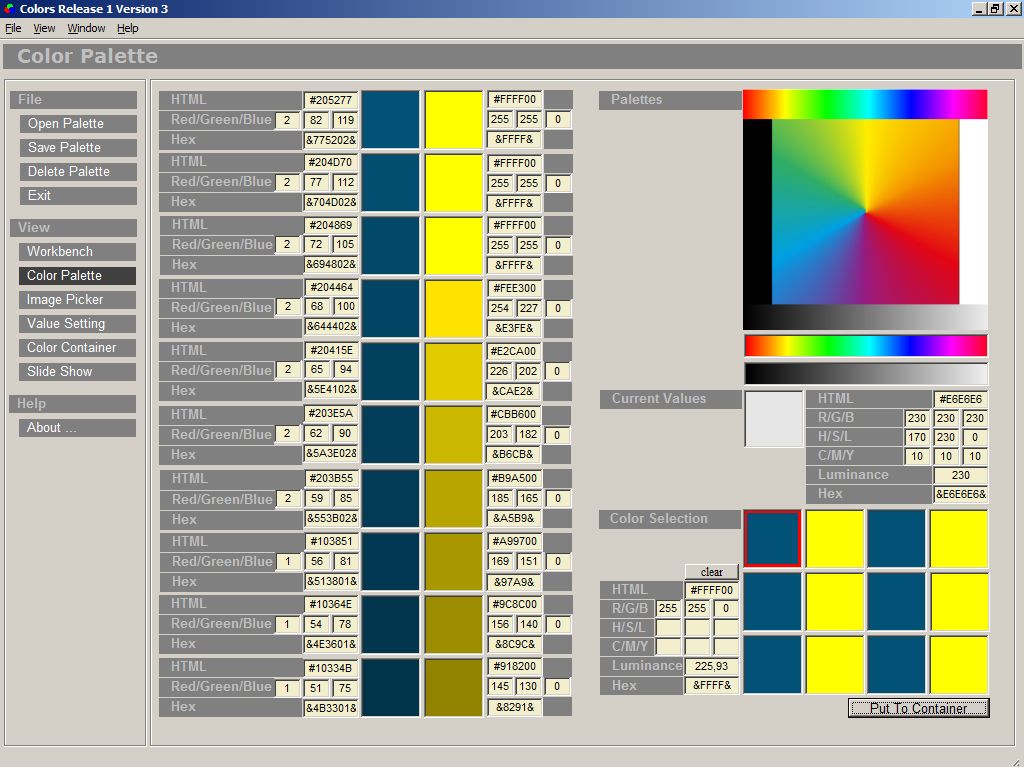Click the bottom grayscale gradient bar
The image size is (1024, 768).
click(865, 374)
